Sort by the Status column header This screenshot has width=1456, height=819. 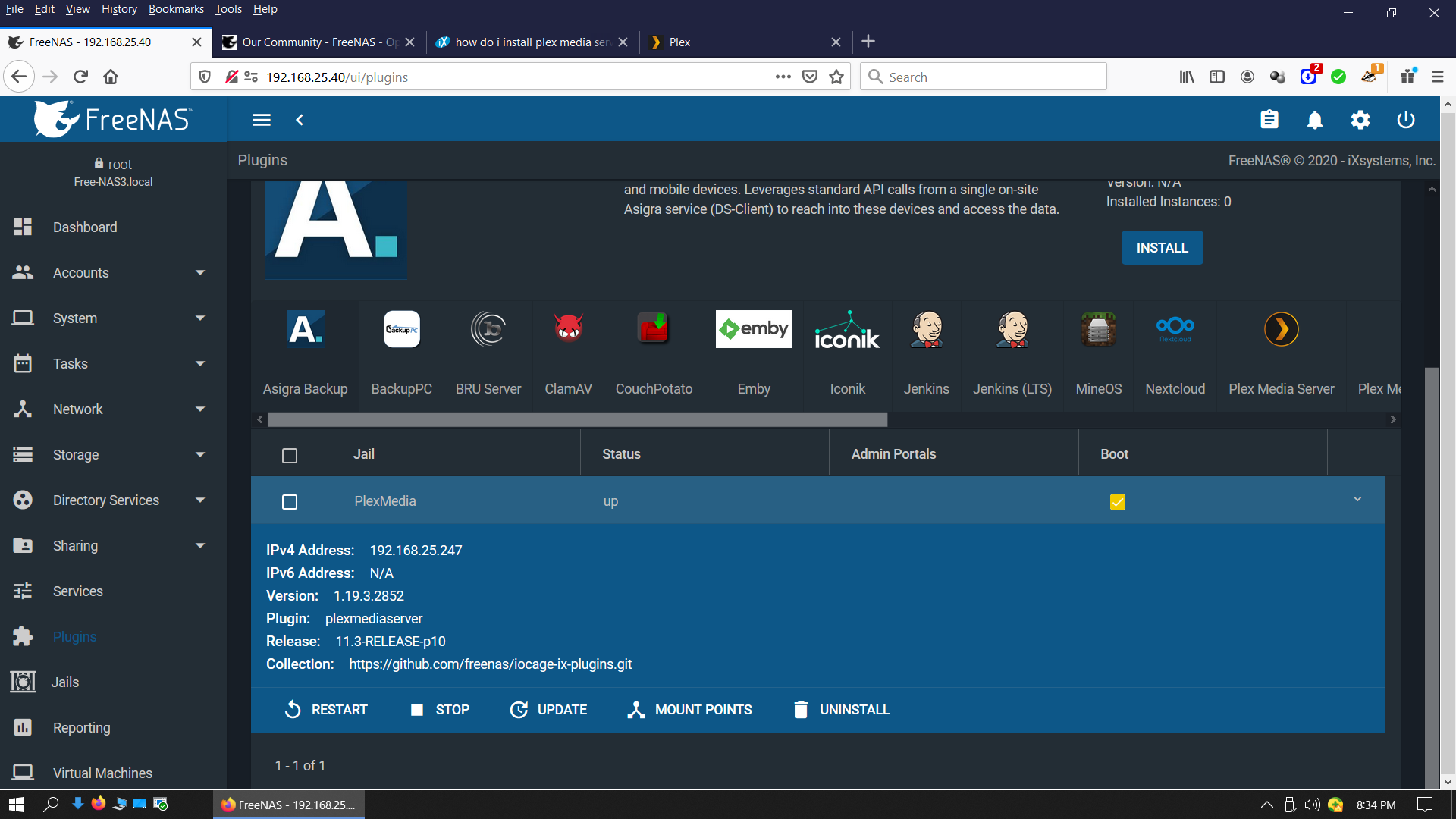(x=621, y=454)
